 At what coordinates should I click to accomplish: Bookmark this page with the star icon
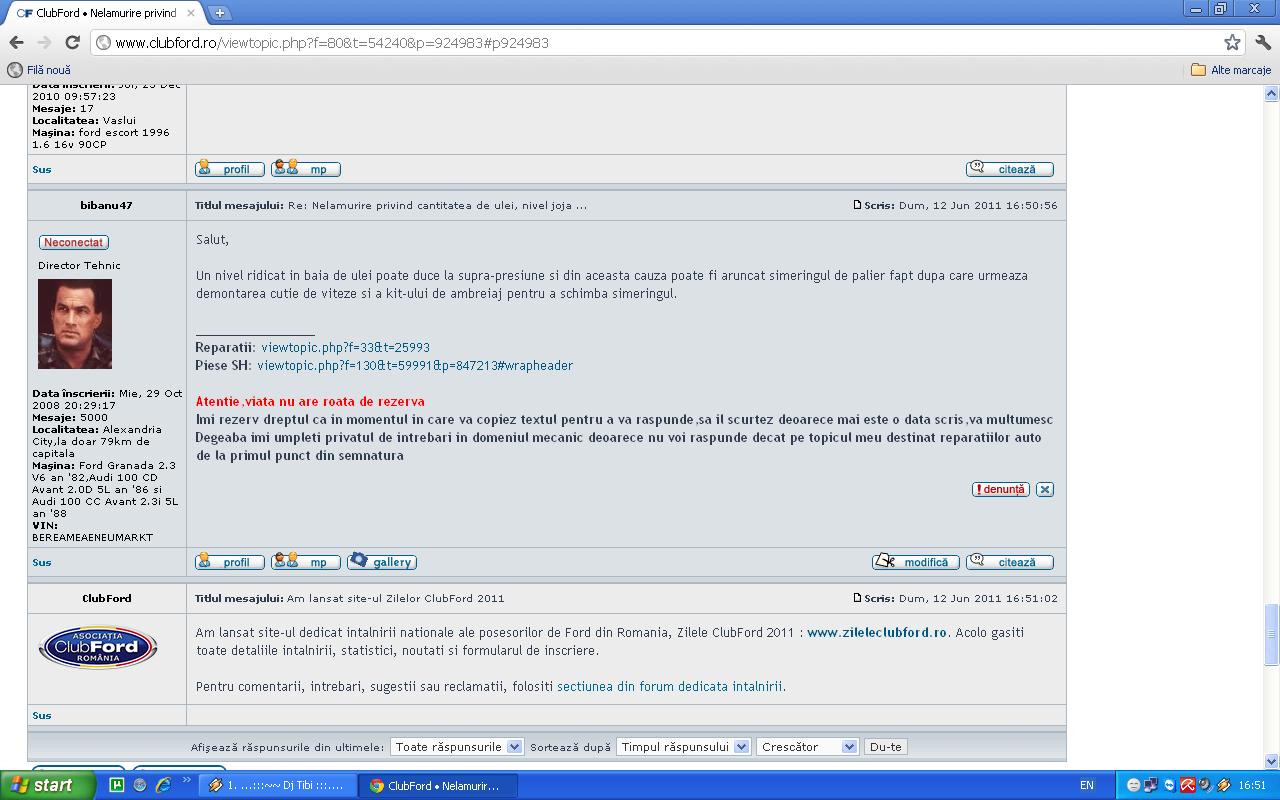pos(1232,42)
